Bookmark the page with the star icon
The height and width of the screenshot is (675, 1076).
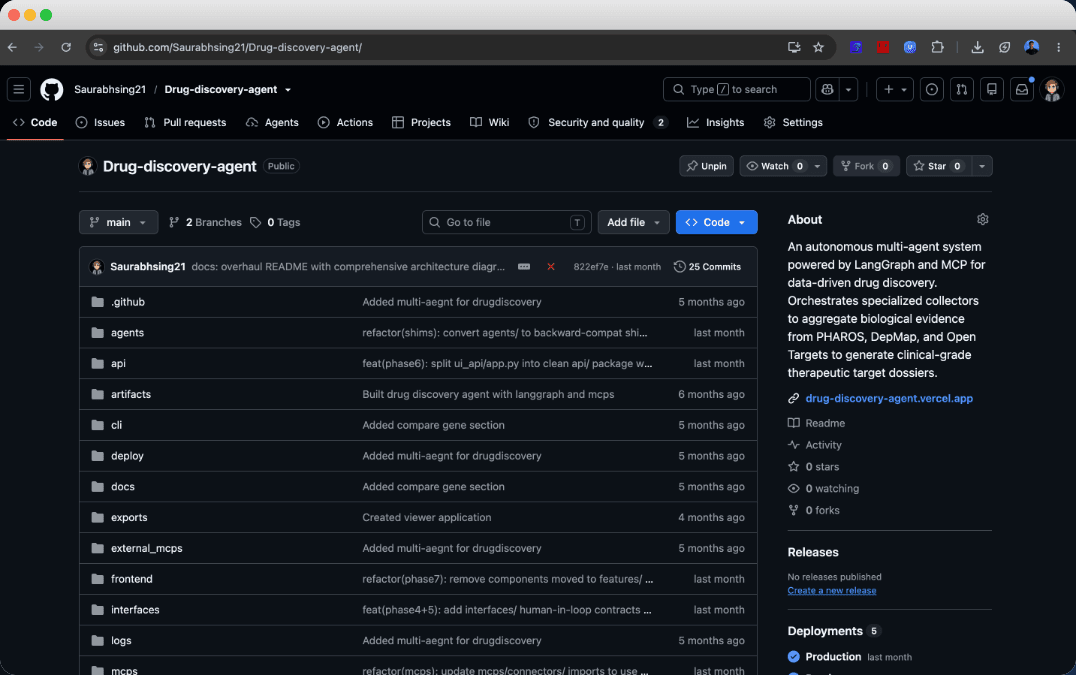(x=818, y=47)
